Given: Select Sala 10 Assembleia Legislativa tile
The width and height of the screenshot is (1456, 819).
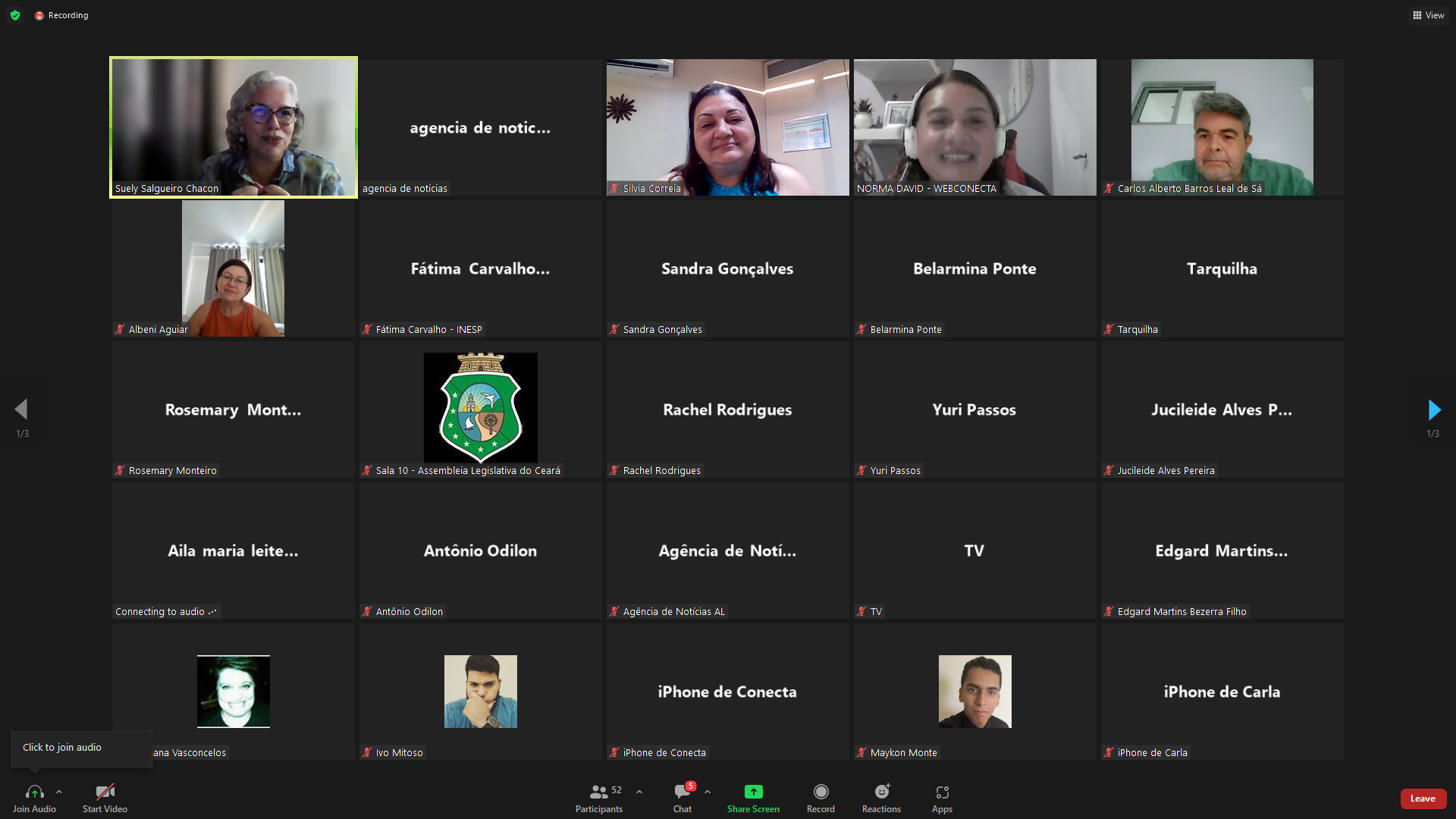Looking at the screenshot, I should pyautogui.click(x=480, y=408).
